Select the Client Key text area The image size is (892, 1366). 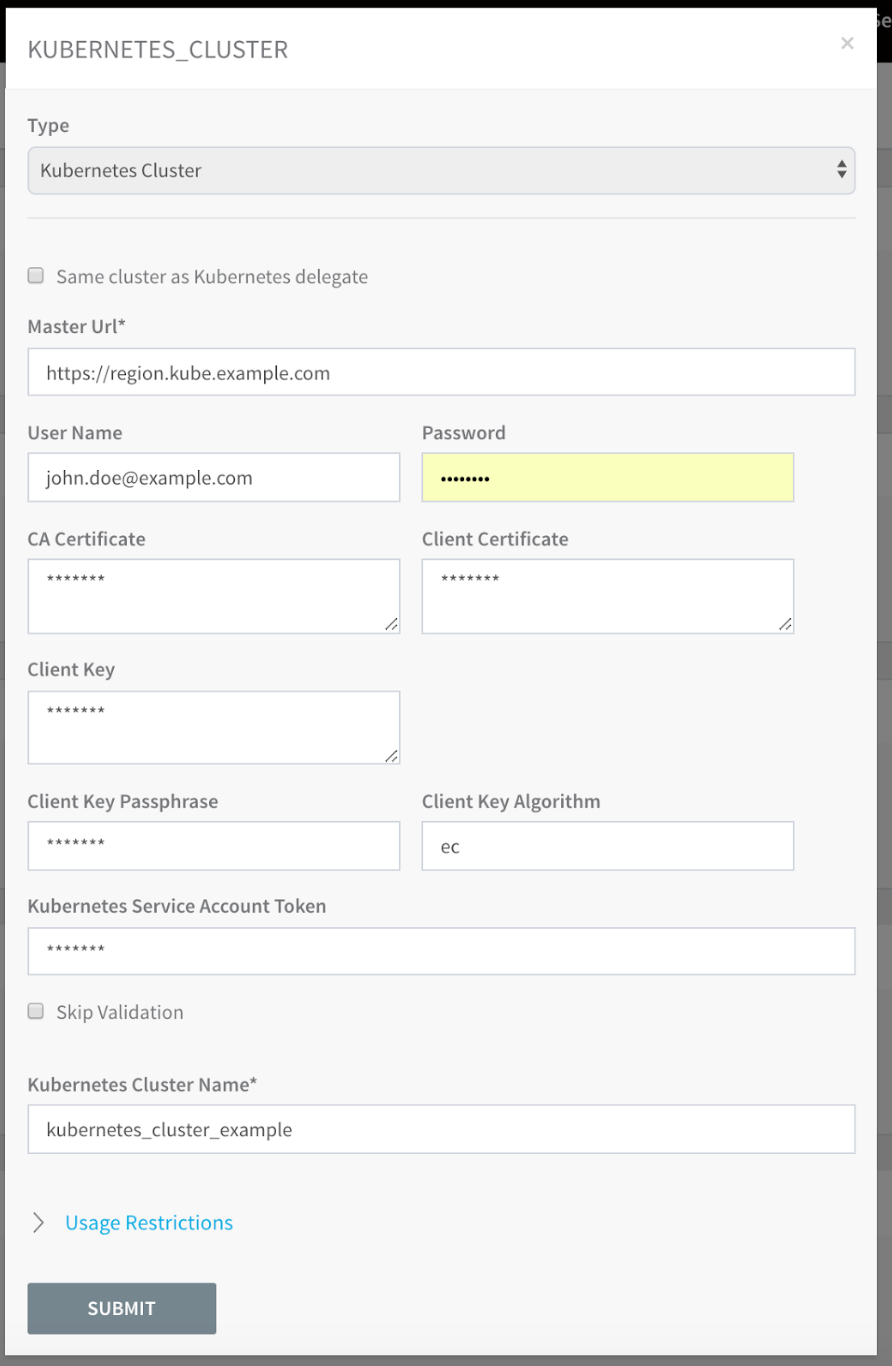(x=214, y=727)
